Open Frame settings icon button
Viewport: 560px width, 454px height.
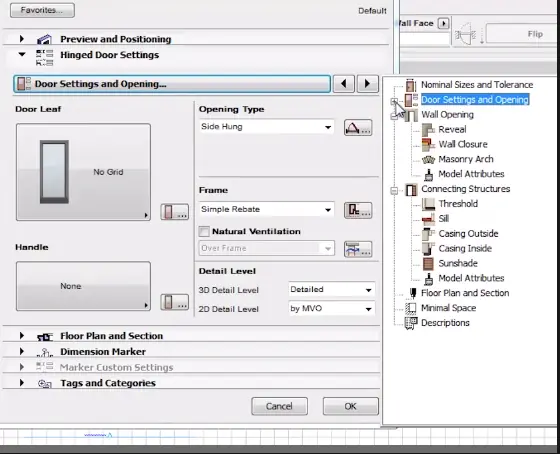(358, 210)
